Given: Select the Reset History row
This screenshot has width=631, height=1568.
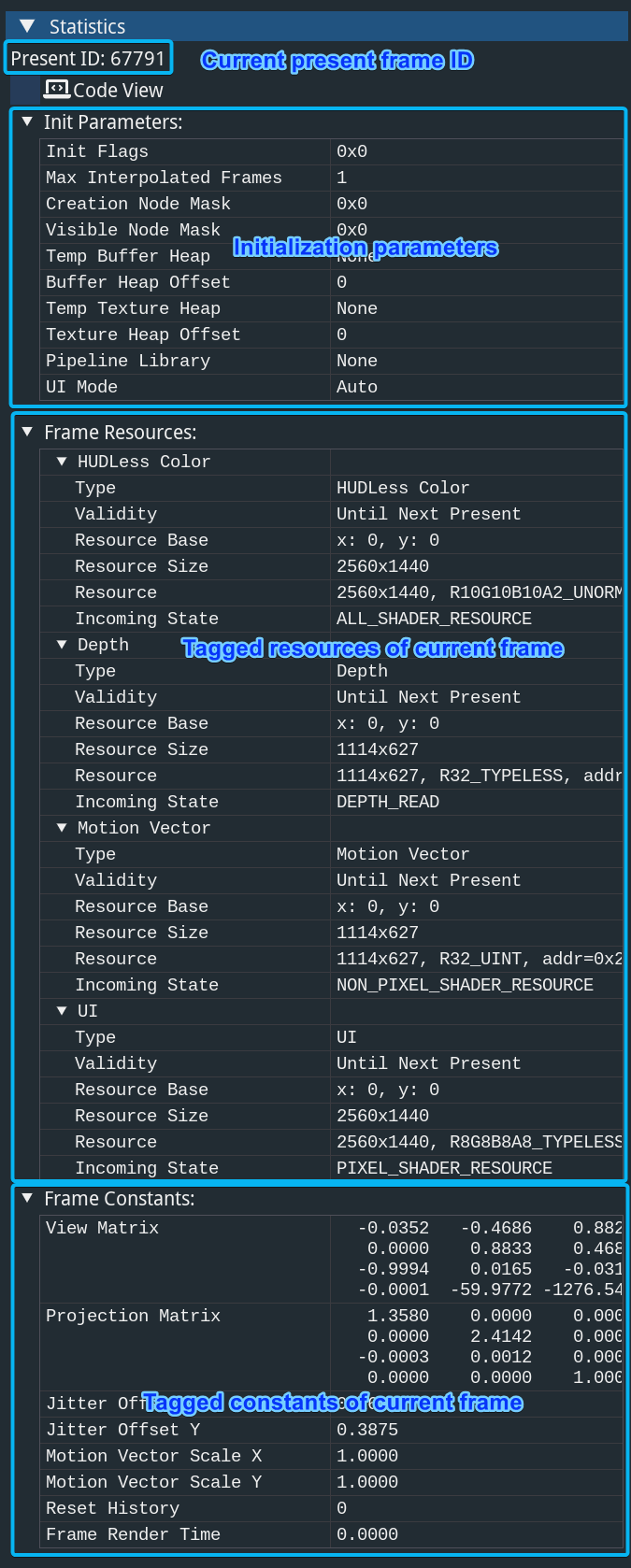Looking at the screenshot, I should pos(112,1508).
